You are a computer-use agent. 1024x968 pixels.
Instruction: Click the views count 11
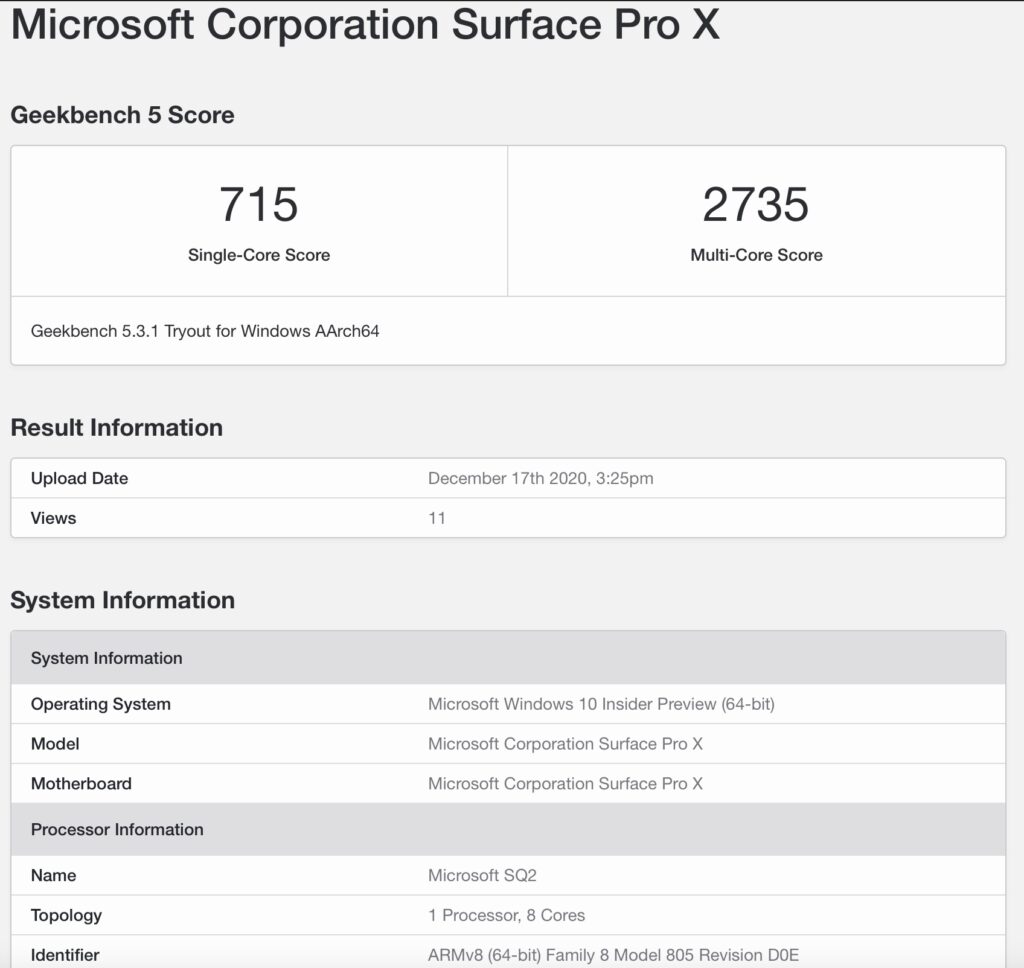[437, 518]
